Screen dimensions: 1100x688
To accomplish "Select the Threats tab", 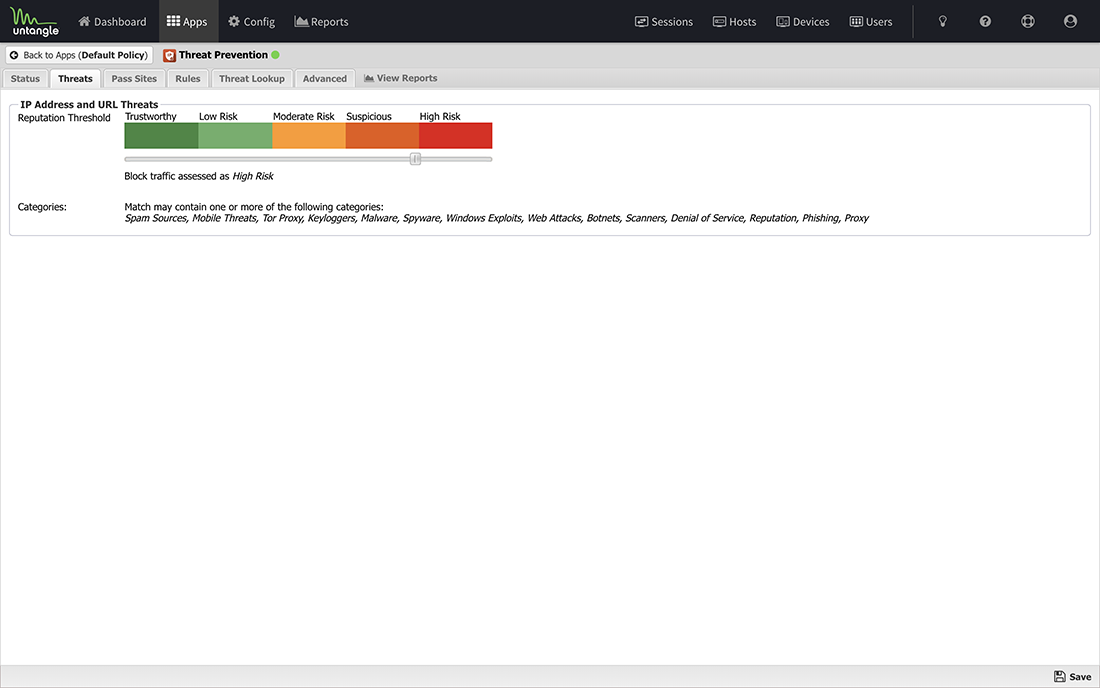I will [x=75, y=79].
